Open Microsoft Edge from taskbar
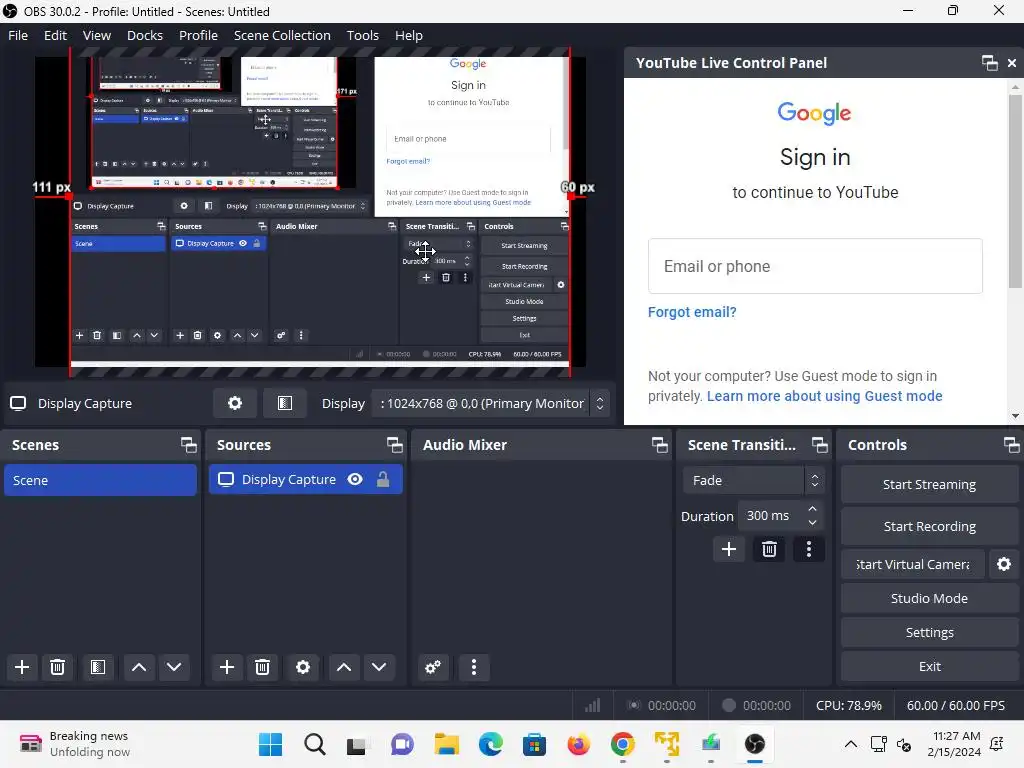The height and width of the screenshot is (768, 1024). [x=490, y=744]
